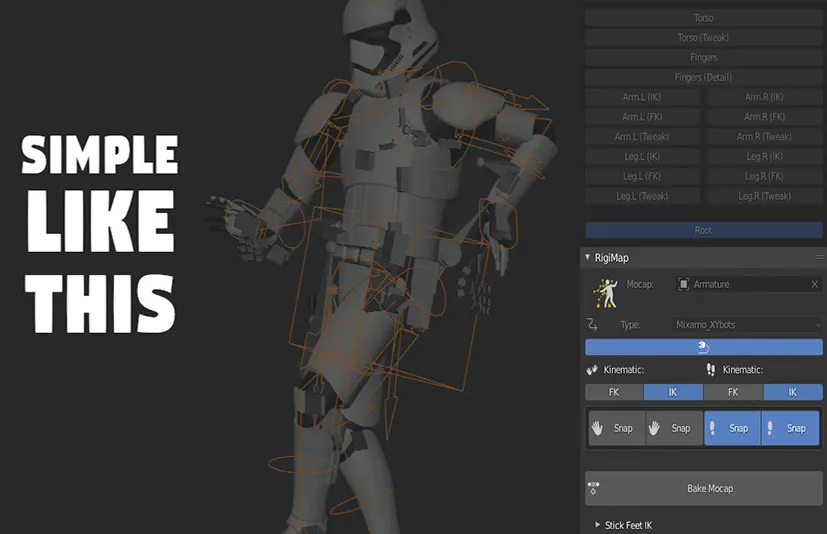Screen dimensions: 827x534
Task: Toggle the Leg.L (IK) layer
Action: [642, 157]
